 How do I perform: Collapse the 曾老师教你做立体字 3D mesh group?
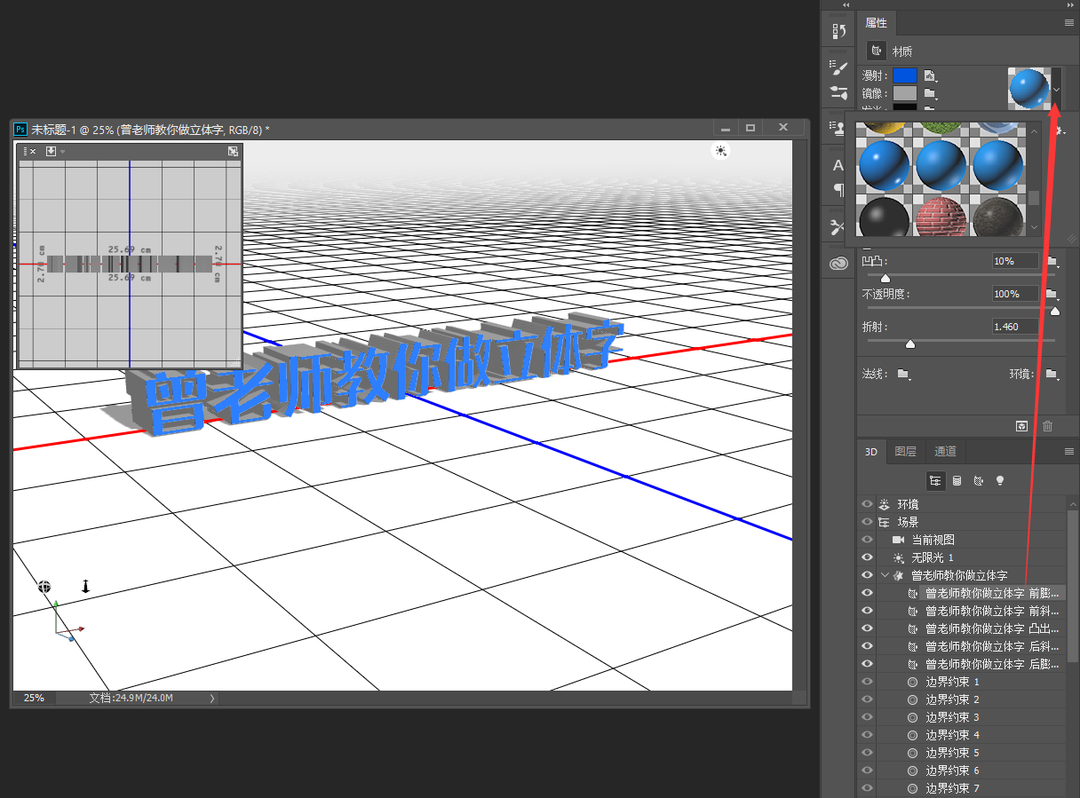point(885,575)
